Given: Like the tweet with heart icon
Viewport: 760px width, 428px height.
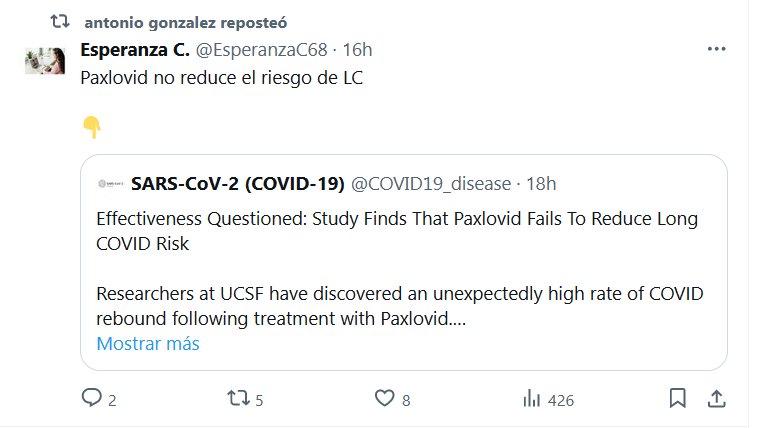Looking at the screenshot, I should click(x=383, y=399).
